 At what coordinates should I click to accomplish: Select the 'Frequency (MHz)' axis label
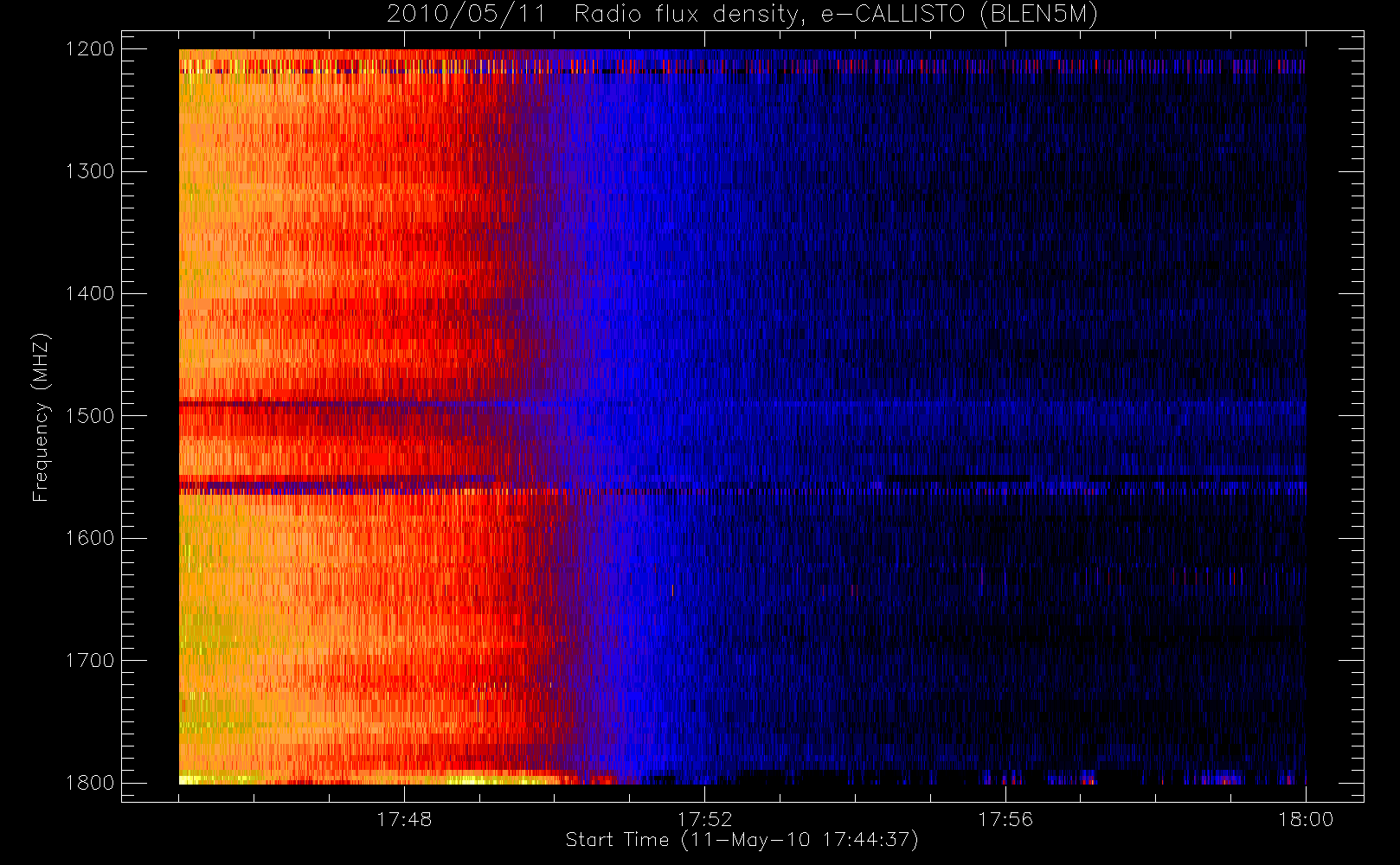click(x=40, y=417)
